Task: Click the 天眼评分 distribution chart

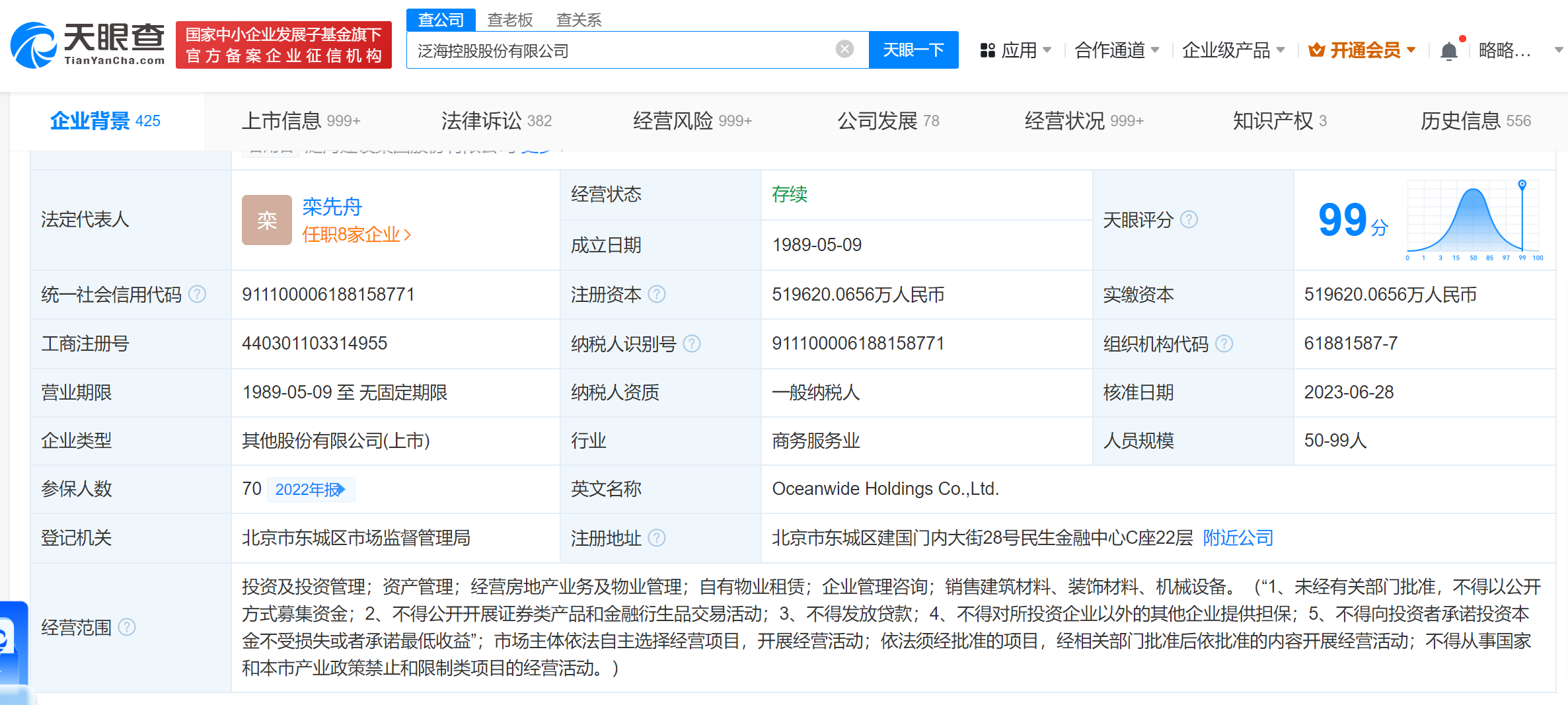Action: (x=1475, y=221)
